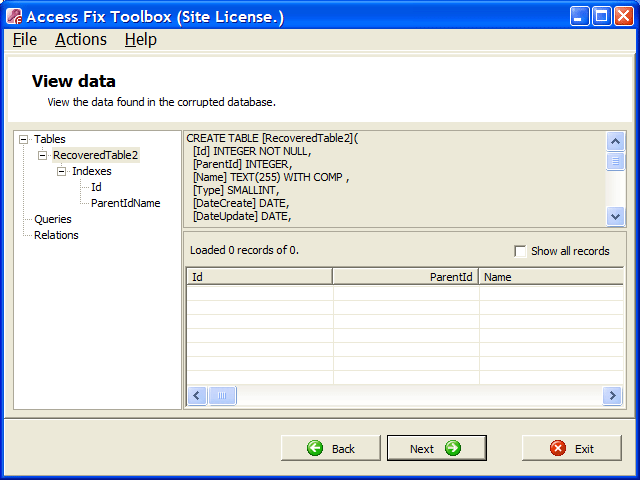Screen dimensions: 640x480
Task: Click the [DateUpdate] DATE line
Action: pos(242,216)
